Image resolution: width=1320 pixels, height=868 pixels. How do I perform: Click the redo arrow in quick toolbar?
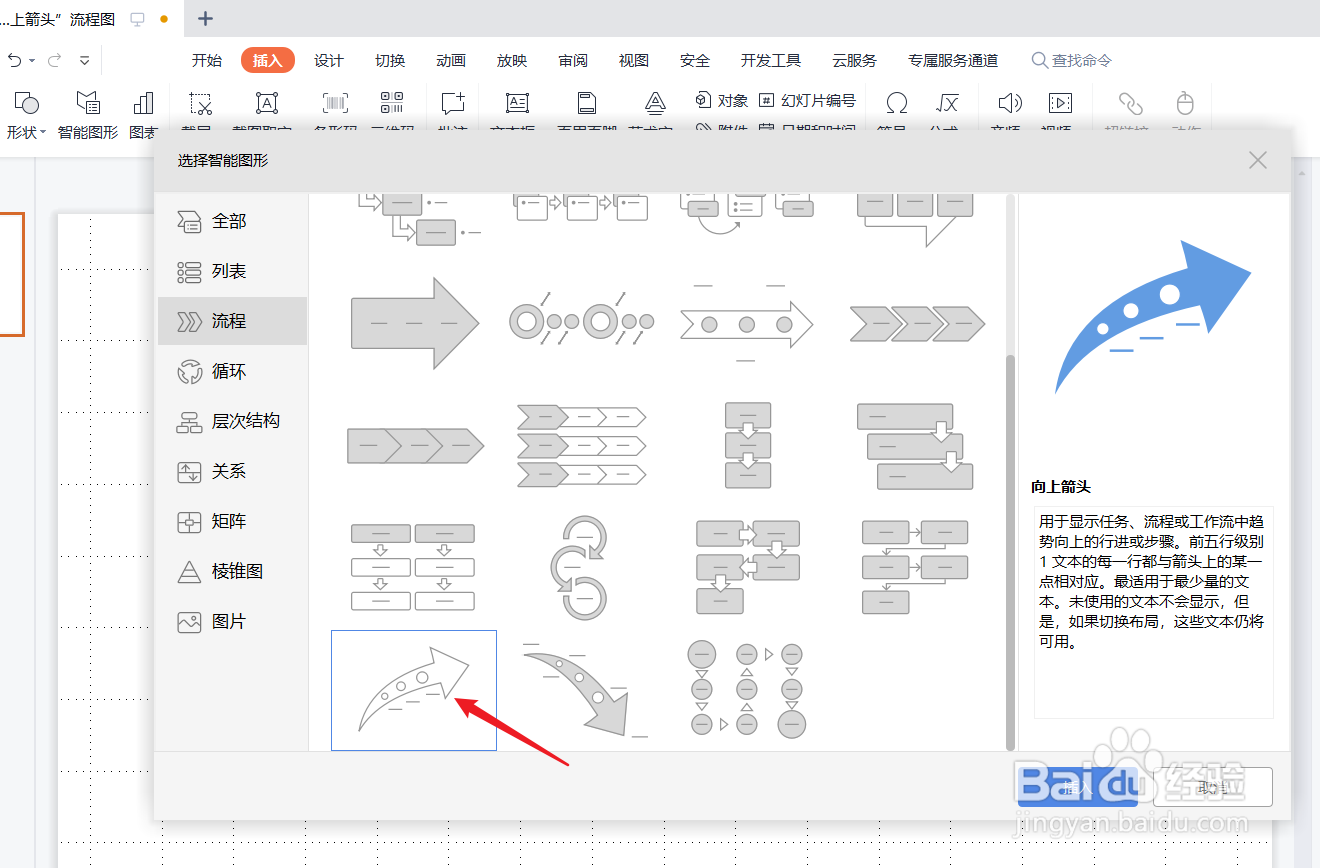55,60
